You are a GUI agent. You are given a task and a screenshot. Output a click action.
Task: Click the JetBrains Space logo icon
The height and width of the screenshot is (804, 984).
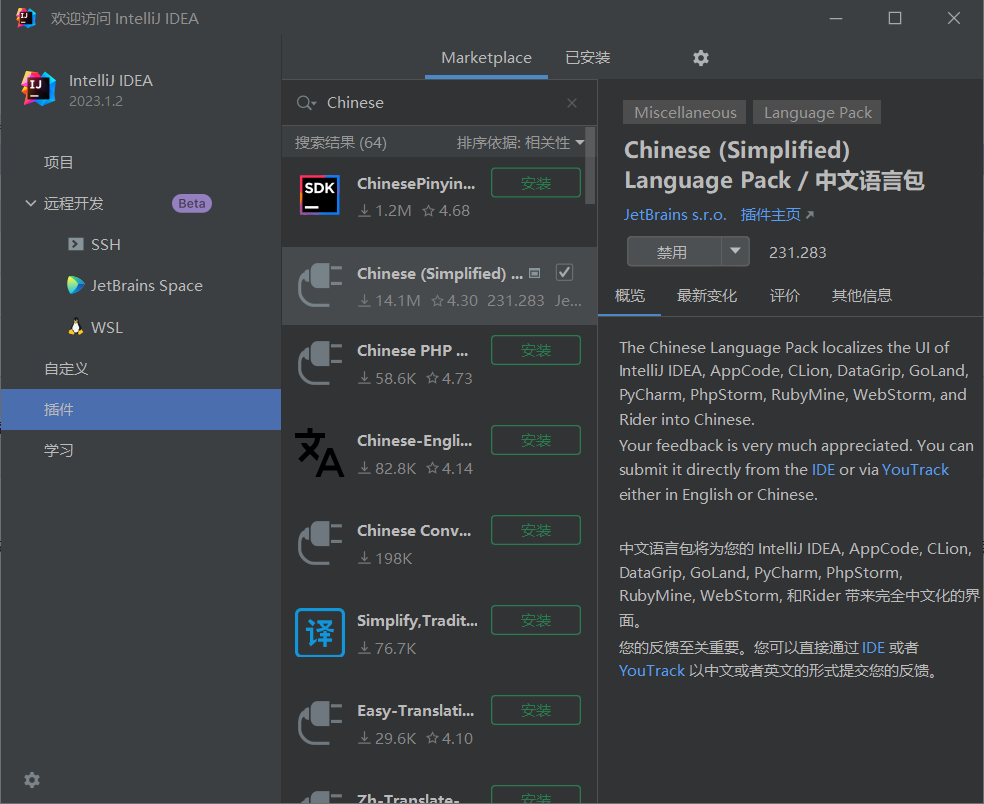pos(76,285)
